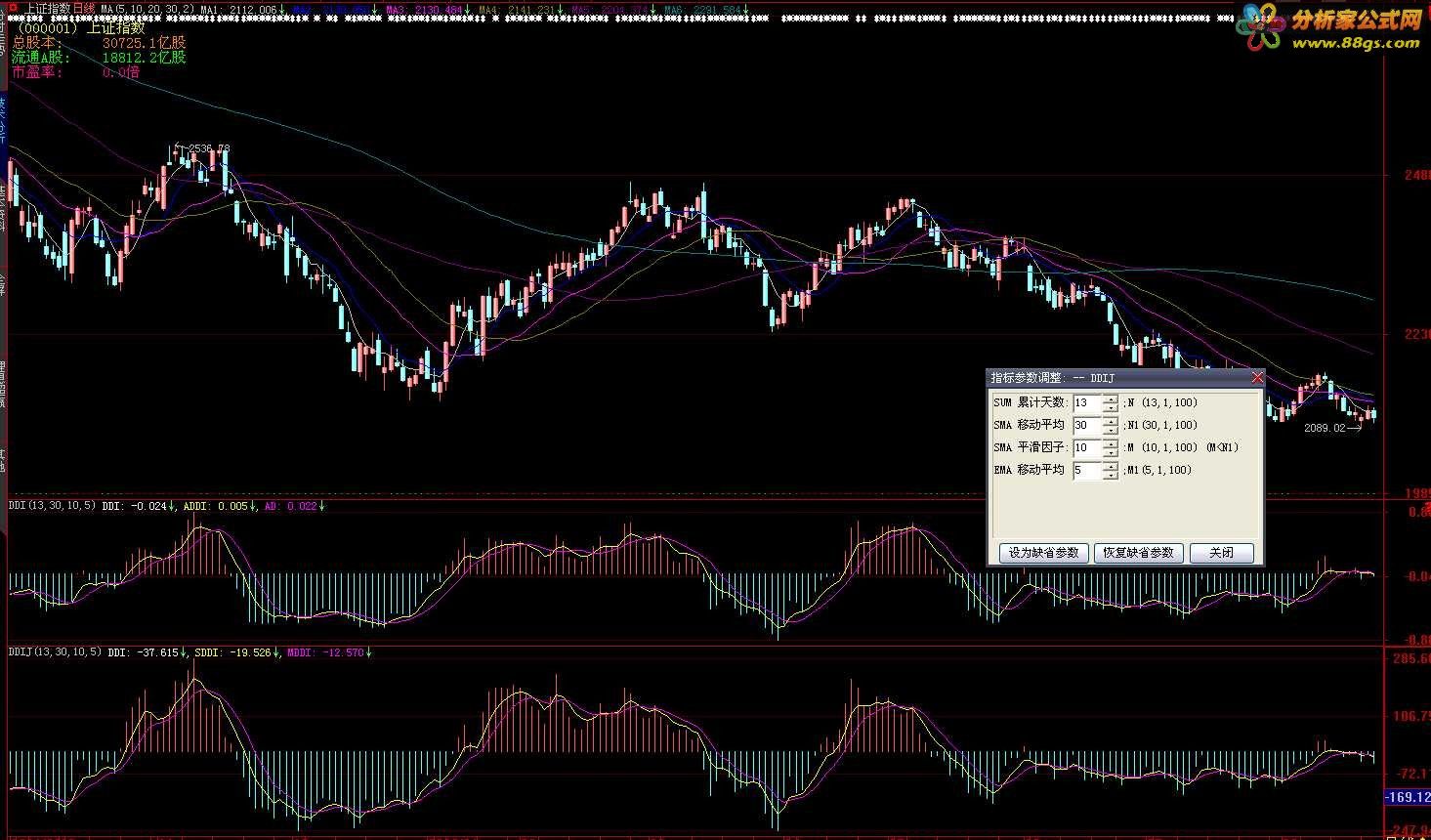Click the 市盈率 0.0倍 line
1431x840 pixels.
coord(75,71)
